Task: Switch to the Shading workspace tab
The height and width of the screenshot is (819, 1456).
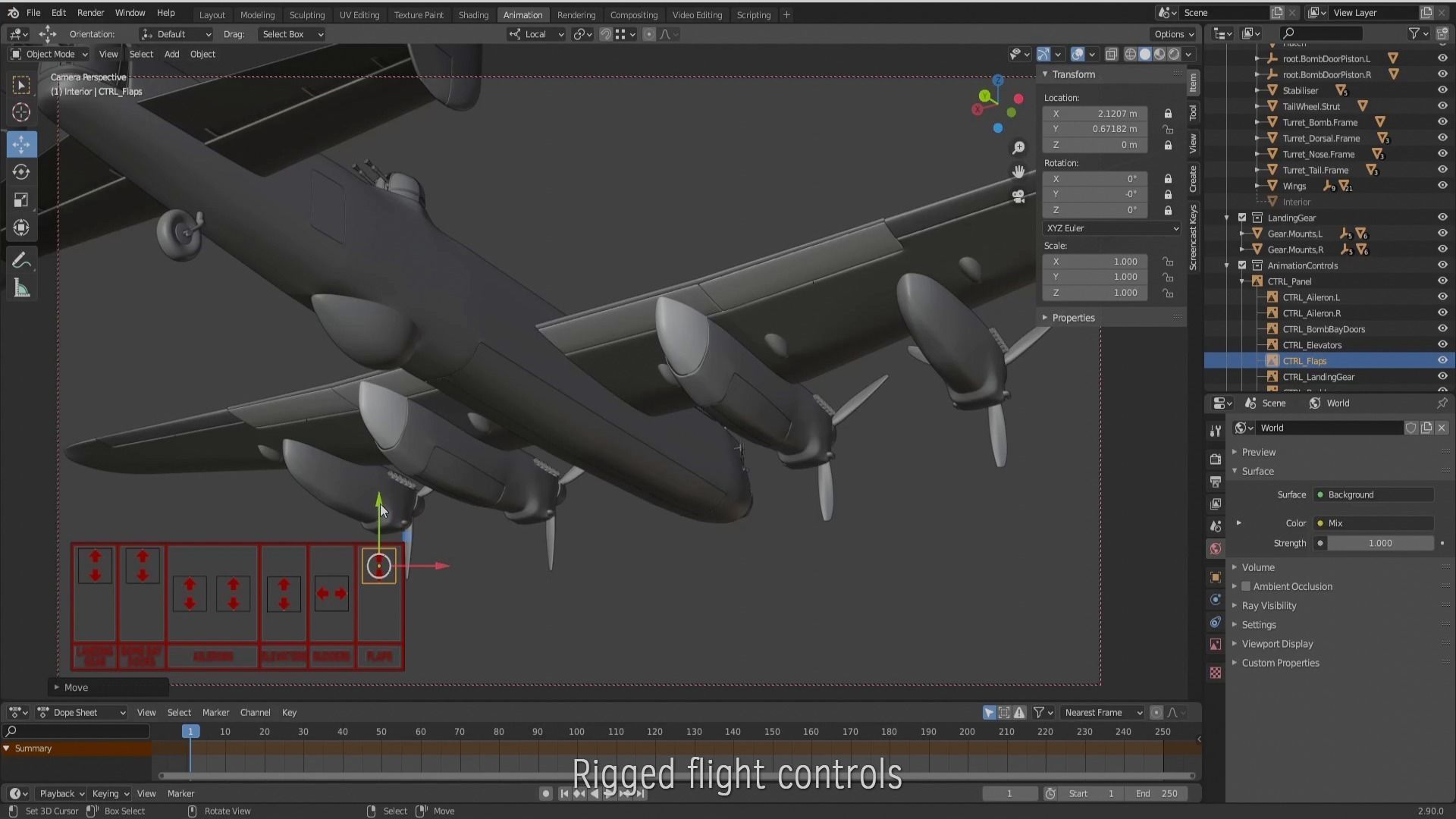Action: point(473,14)
